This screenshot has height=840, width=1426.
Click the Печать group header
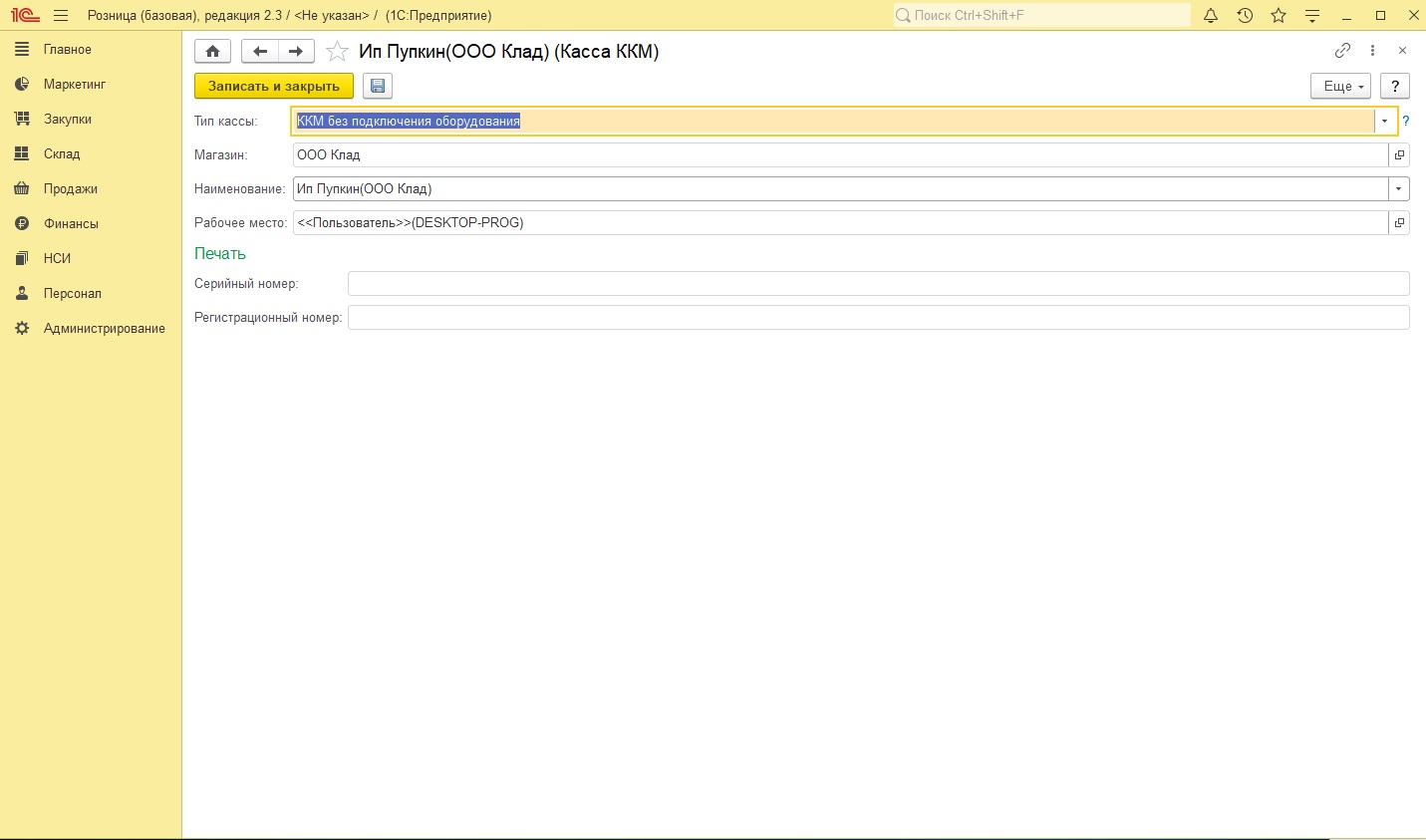(220, 253)
